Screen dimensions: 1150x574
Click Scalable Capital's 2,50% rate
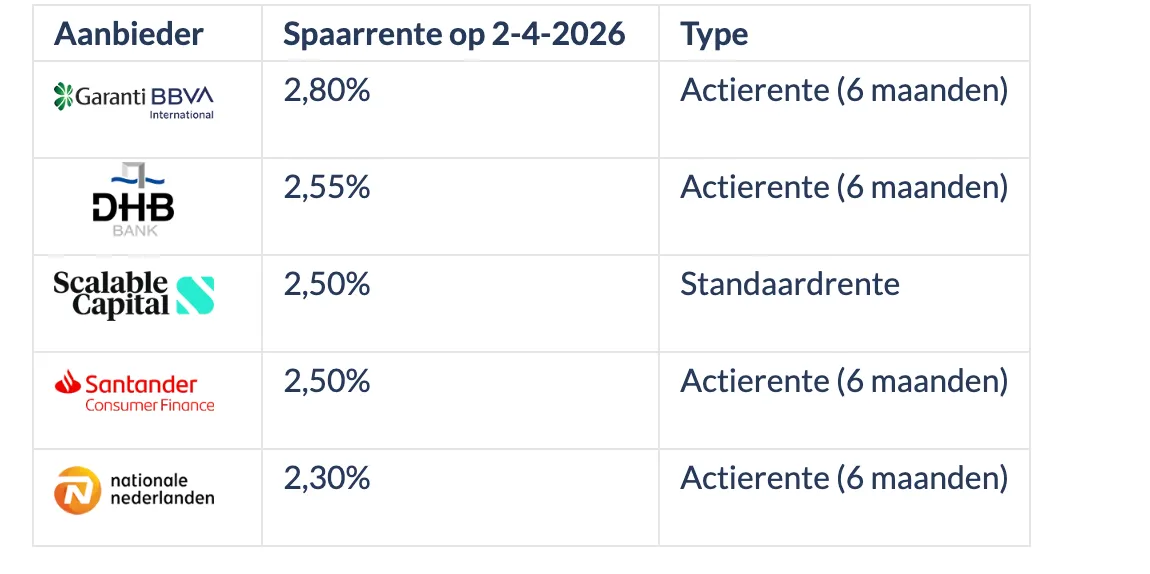pyautogui.click(x=327, y=284)
